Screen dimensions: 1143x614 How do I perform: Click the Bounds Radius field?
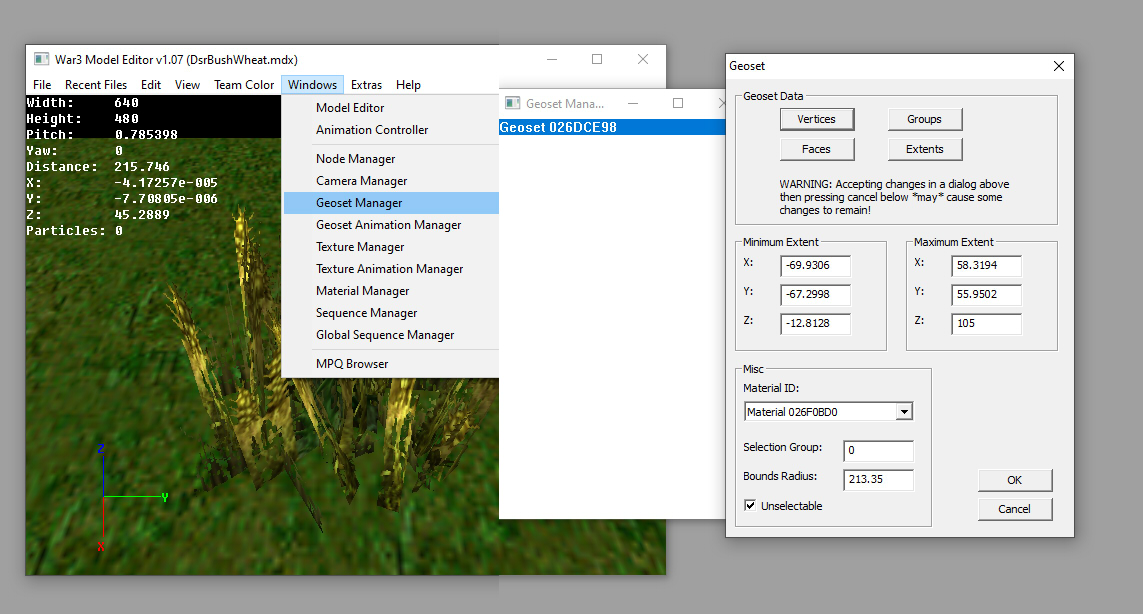(878, 480)
